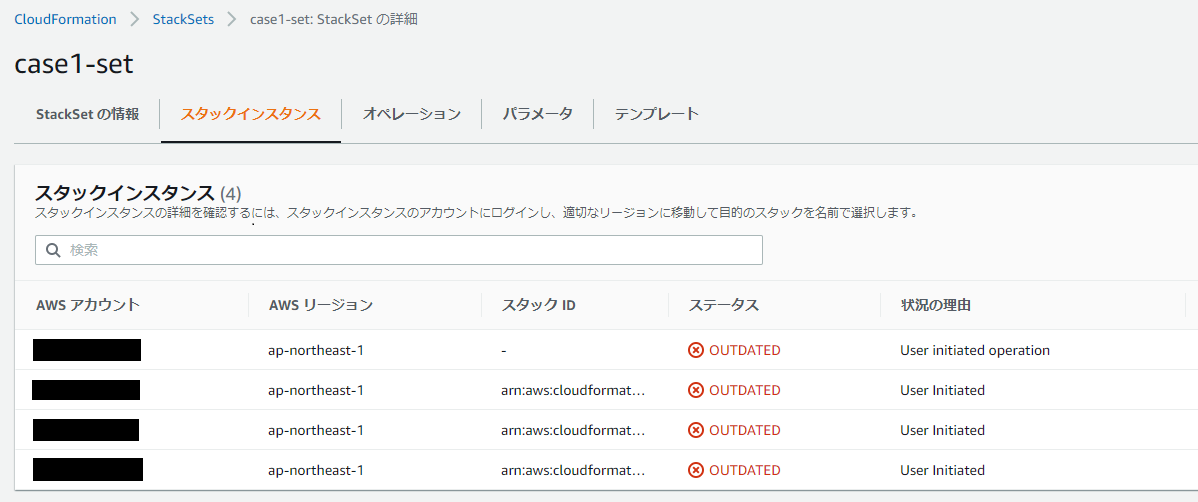Click the magnifier icon in search box
Image resolution: width=1198 pixels, height=502 pixels.
coord(53,250)
